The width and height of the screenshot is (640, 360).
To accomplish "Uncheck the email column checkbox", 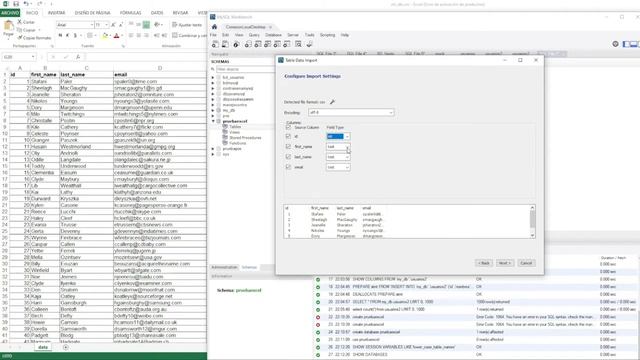I will (x=288, y=167).
